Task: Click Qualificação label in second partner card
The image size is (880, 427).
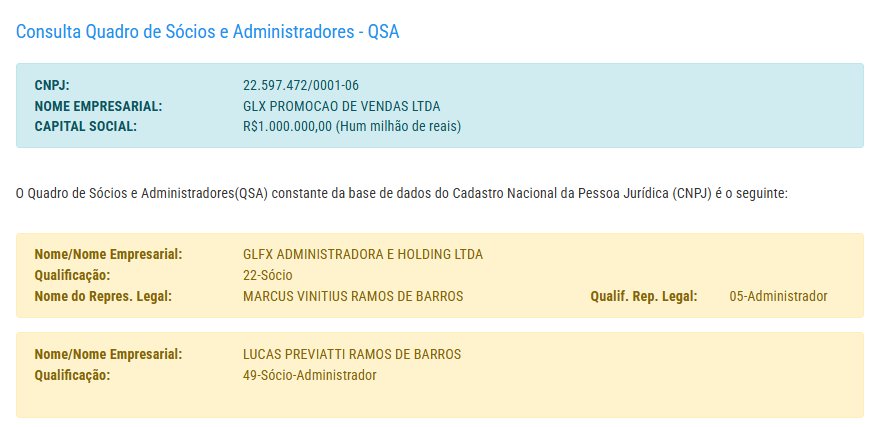Action: point(72,375)
